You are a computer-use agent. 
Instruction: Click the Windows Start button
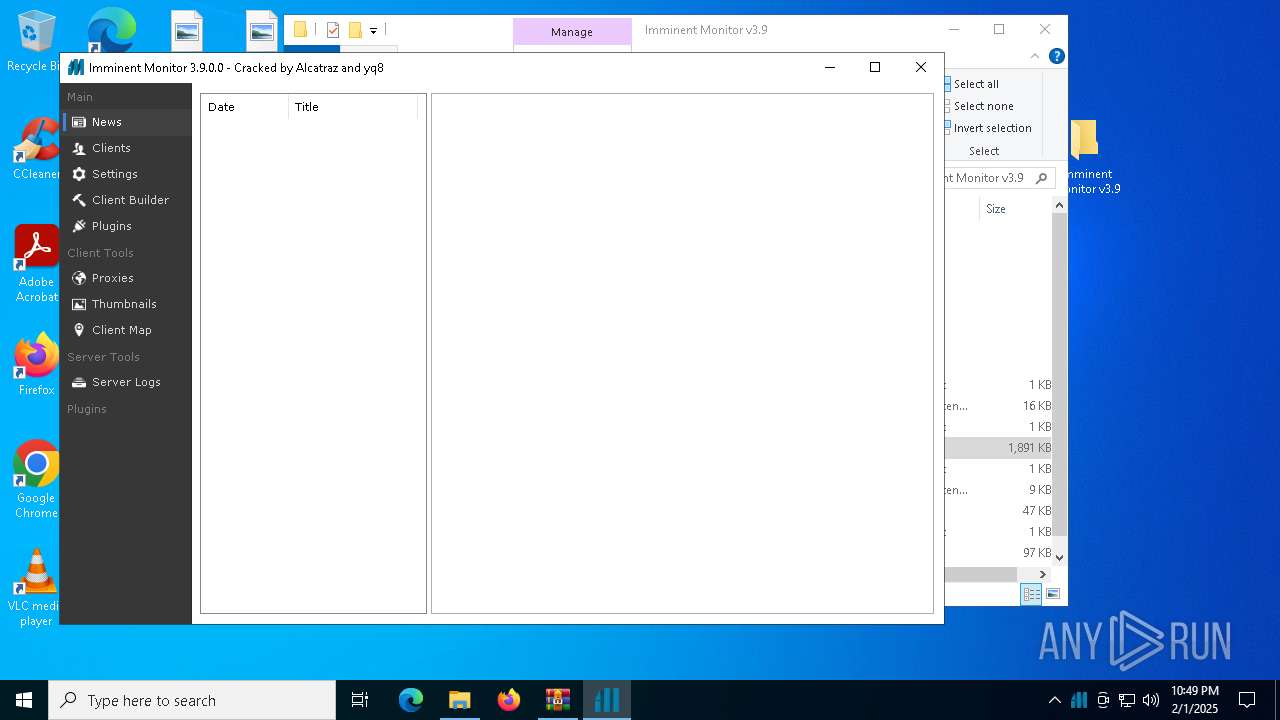coord(24,700)
